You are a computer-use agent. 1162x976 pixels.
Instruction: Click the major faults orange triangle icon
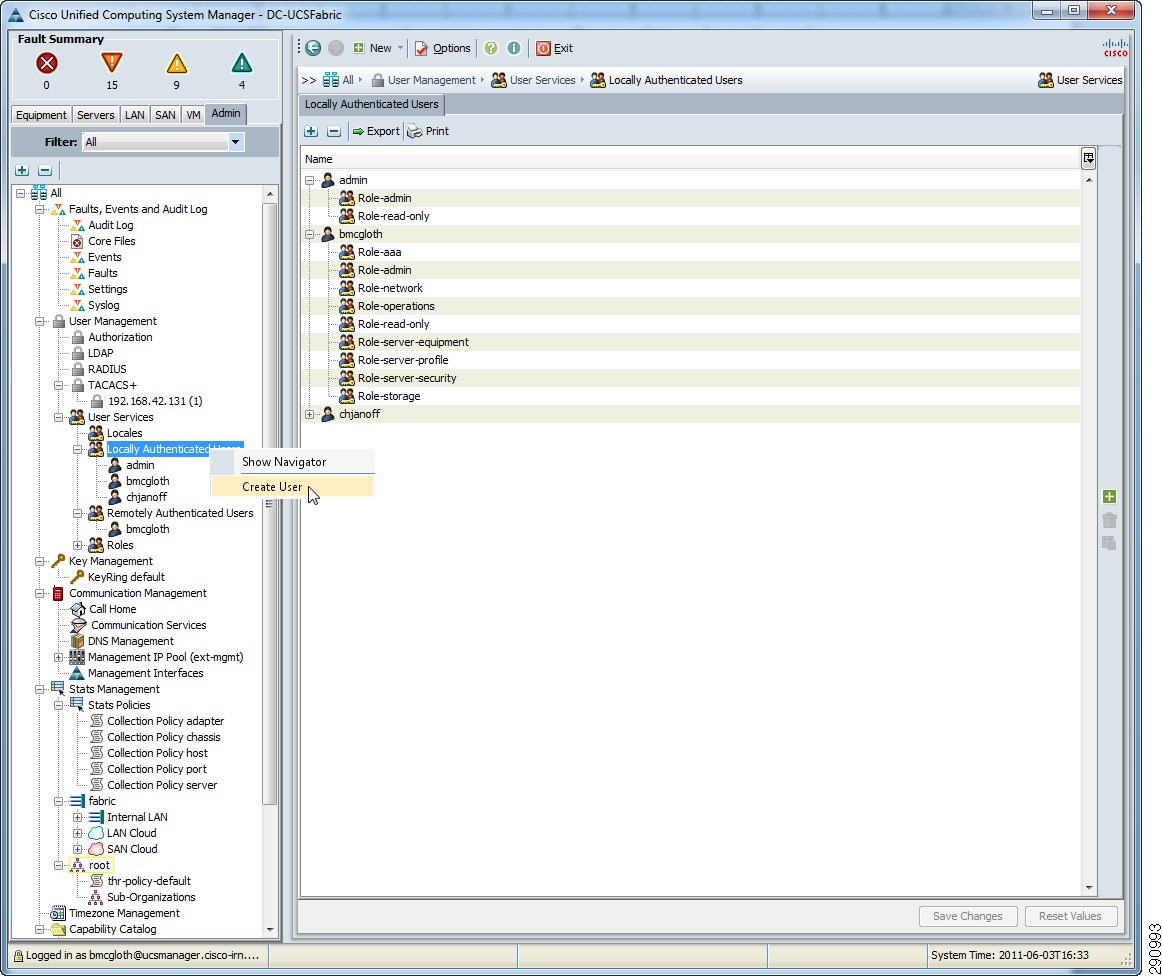click(x=112, y=63)
